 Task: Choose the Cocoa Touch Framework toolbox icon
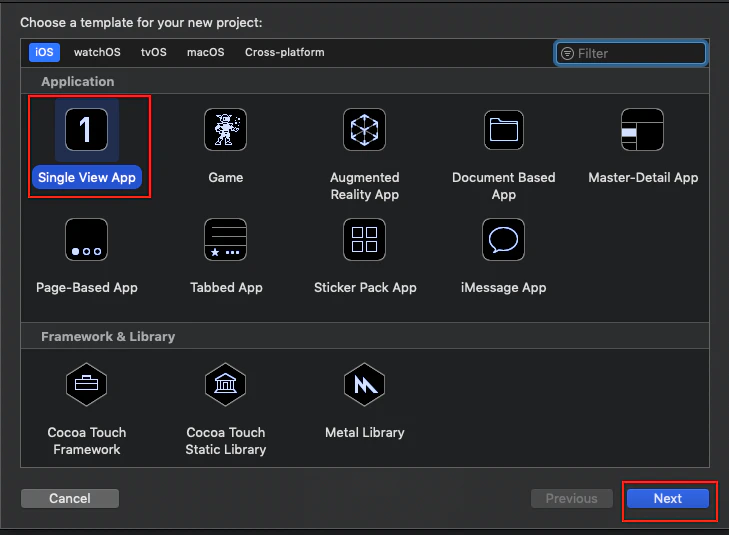click(86, 384)
